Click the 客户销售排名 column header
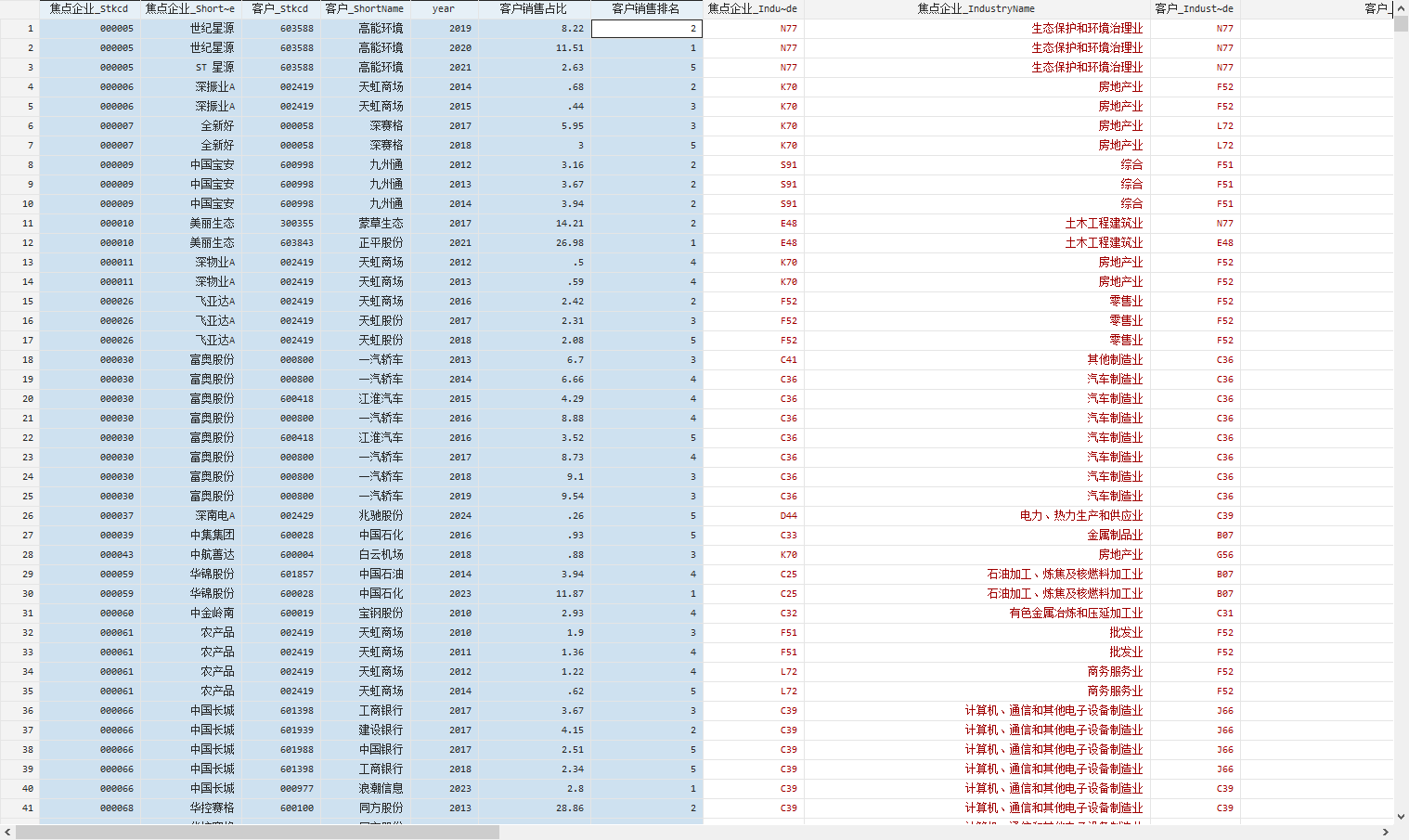This screenshot has width=1409, height=840. pyautogui.click(x=646, y=8)
